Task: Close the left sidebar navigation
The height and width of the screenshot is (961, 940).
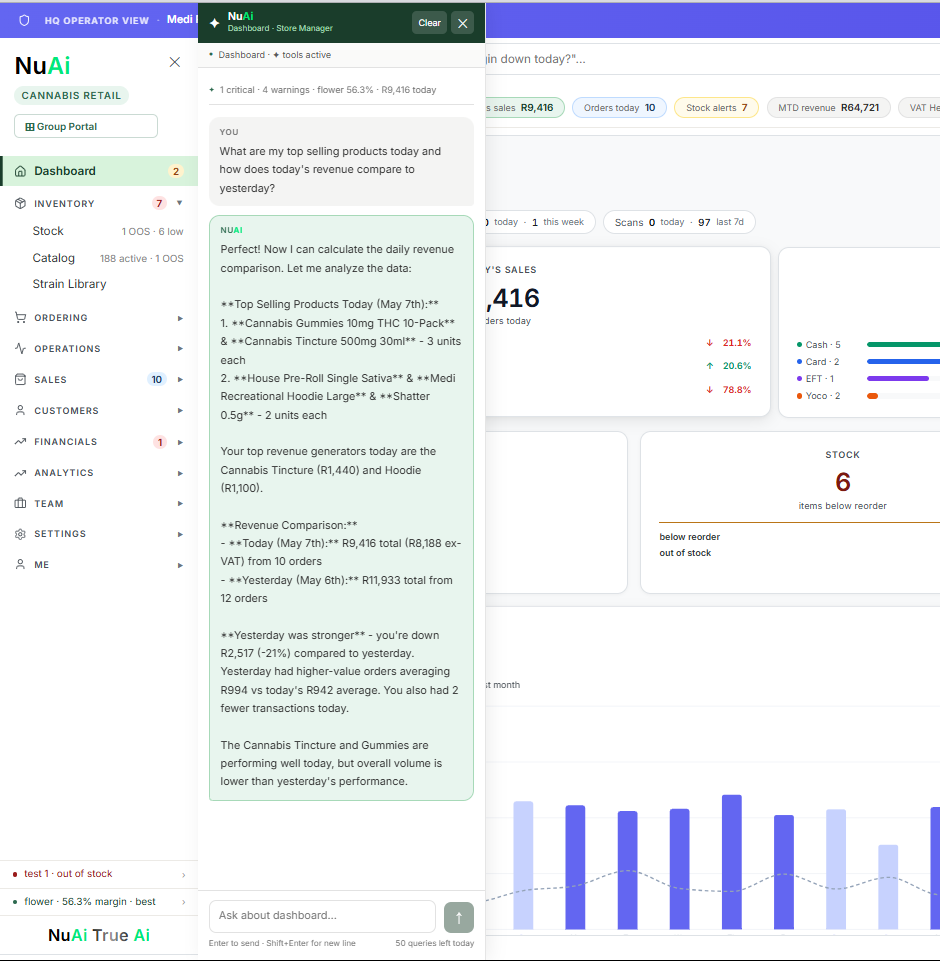Action: tap(175, 63)
